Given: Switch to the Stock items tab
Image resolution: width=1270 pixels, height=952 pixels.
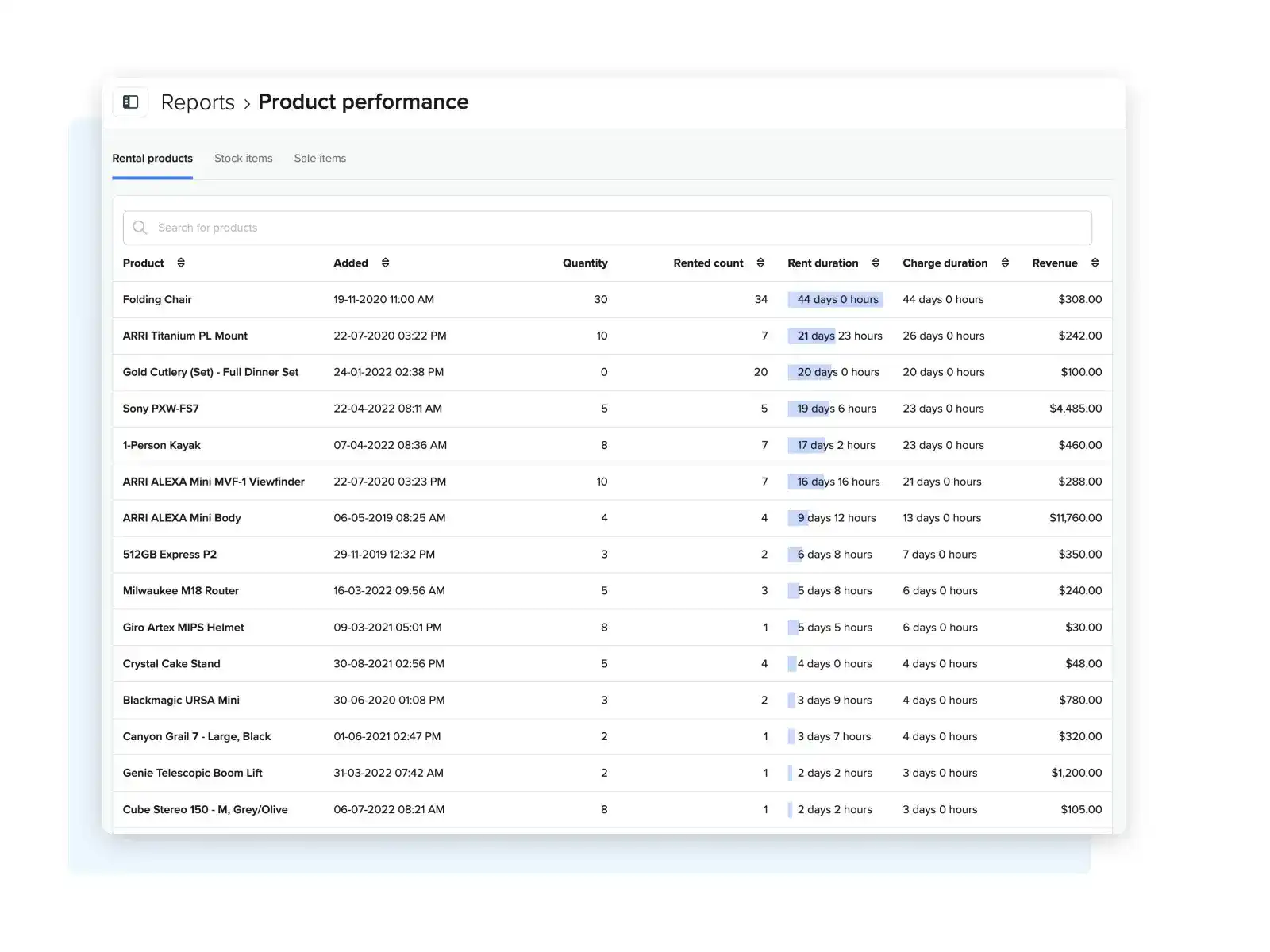Looking at the screenshot, I should (x=243, y=158).
